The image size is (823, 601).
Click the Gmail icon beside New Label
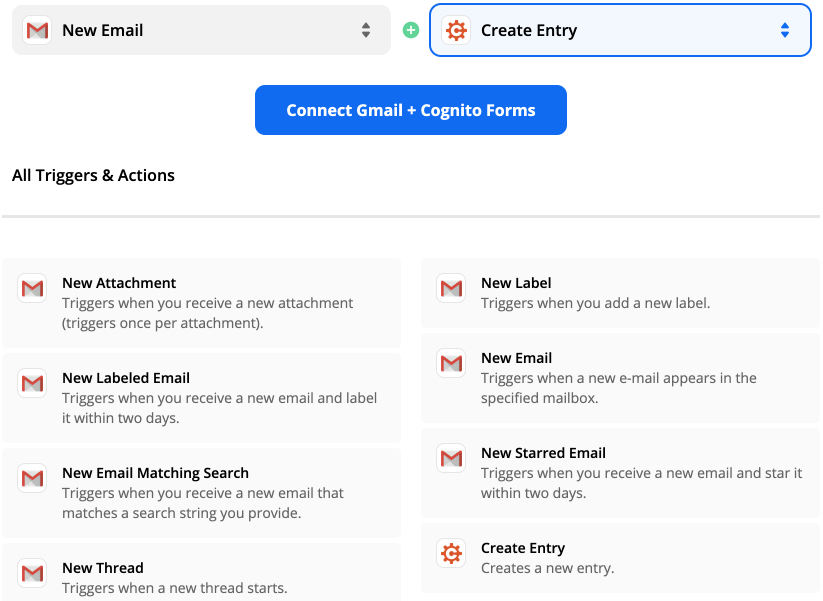coord(451,288)
